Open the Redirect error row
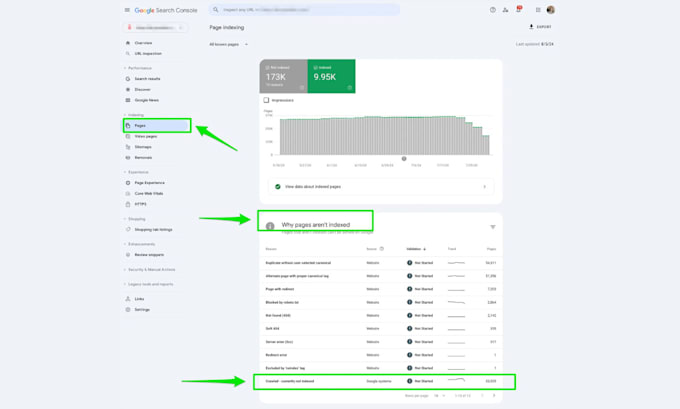 coord(381,355)
